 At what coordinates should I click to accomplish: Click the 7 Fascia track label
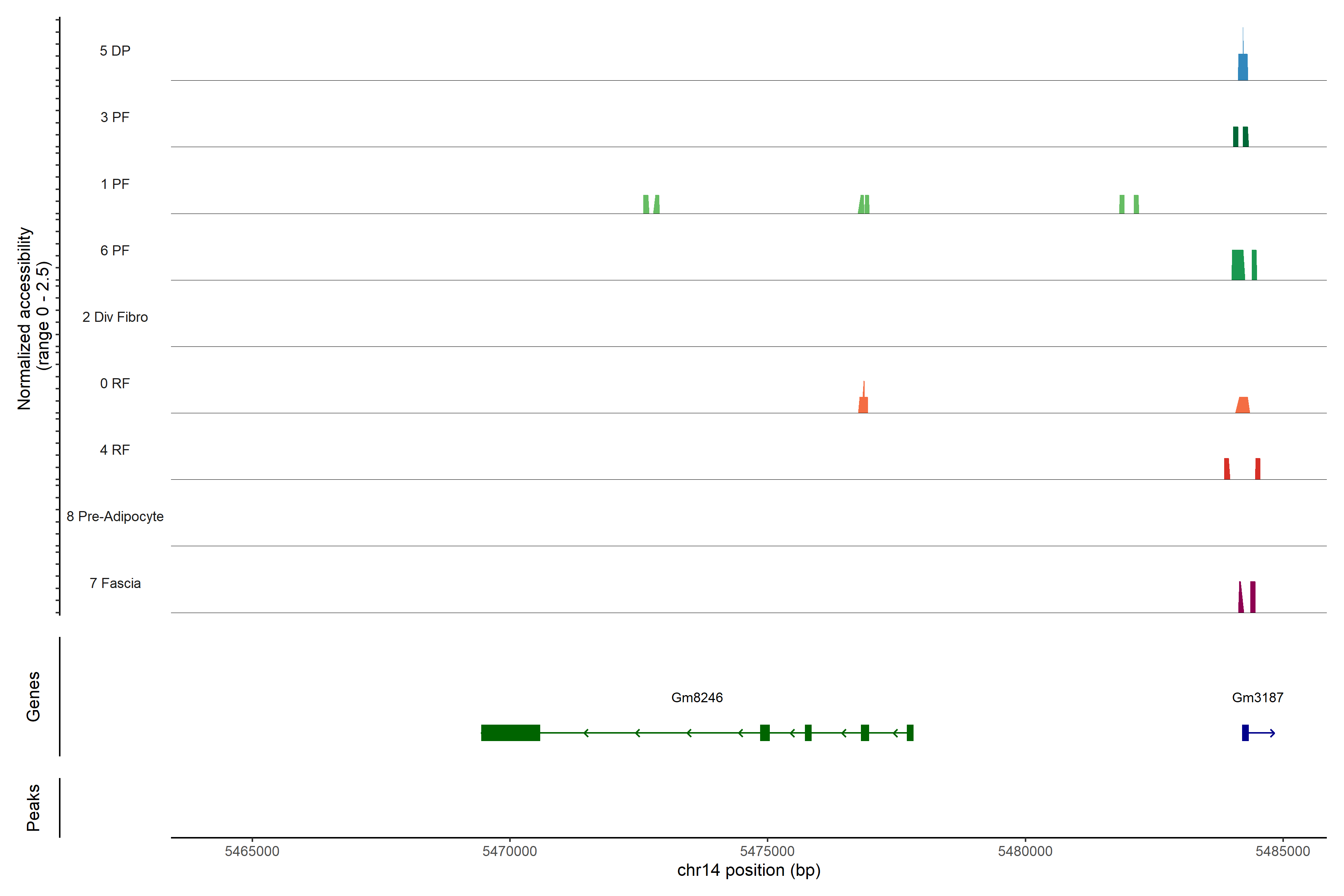click(x=115, y=584)
